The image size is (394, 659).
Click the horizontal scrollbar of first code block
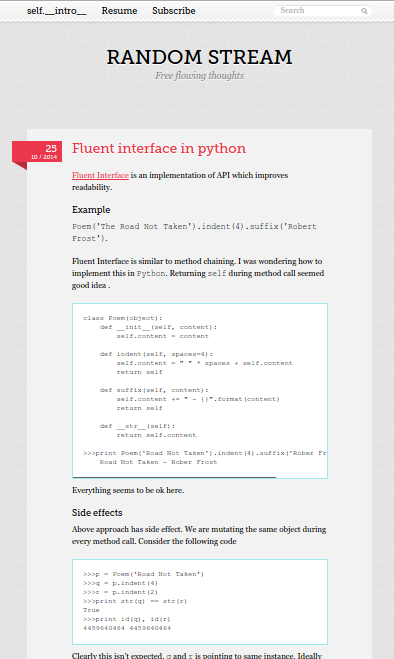(x=174, y=477)
